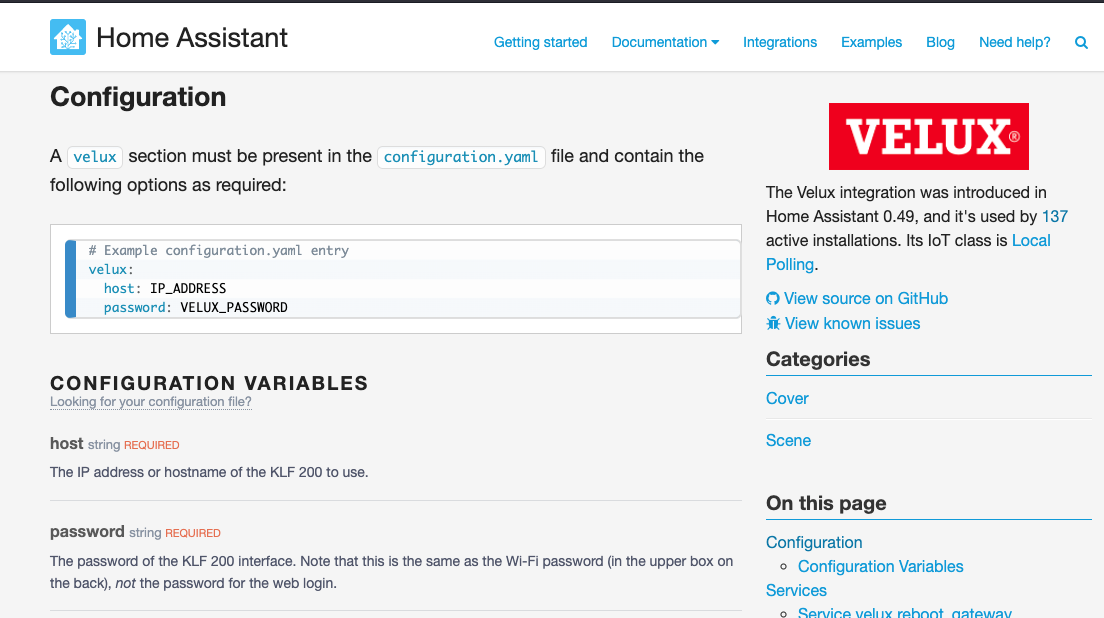Viewport: 1104px width, 618px height.
Task: Select the Velux logo image
Action: [928, 136]
